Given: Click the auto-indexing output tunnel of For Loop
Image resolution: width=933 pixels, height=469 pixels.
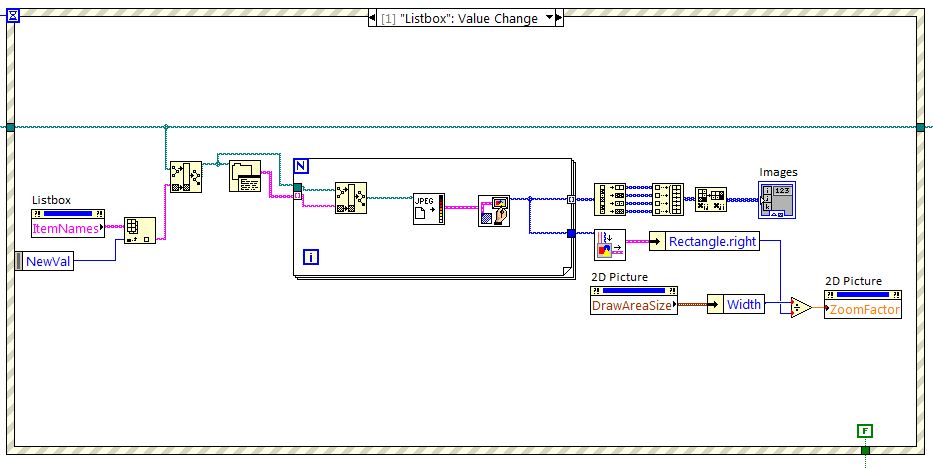Looking at the screenshot, I should [571, 199].
